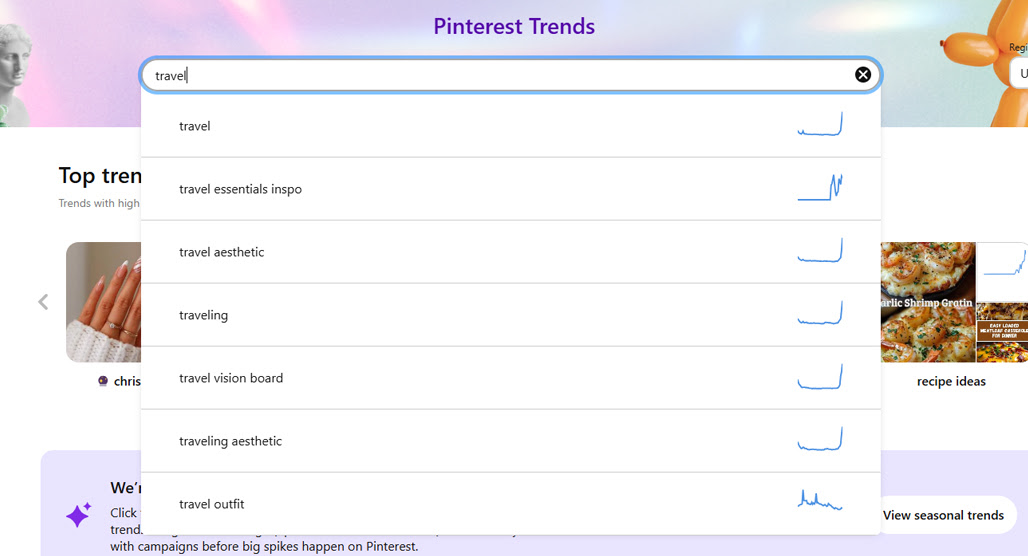
Task: Open the View seasonal trends button
Action: [943, 515]
